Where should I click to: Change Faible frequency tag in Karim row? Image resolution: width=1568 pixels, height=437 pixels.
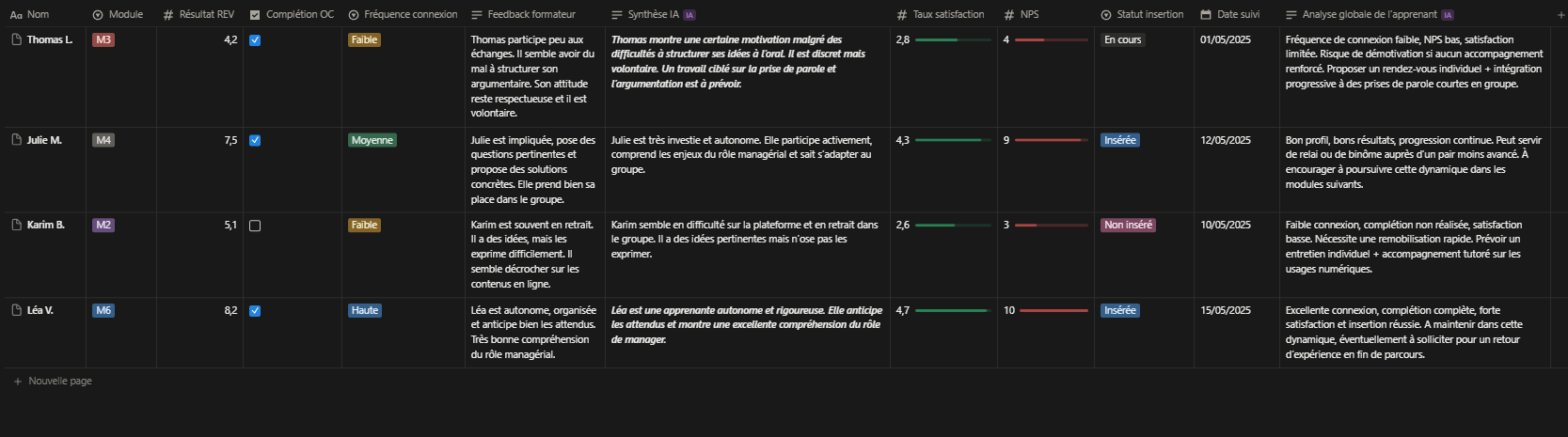364,225
